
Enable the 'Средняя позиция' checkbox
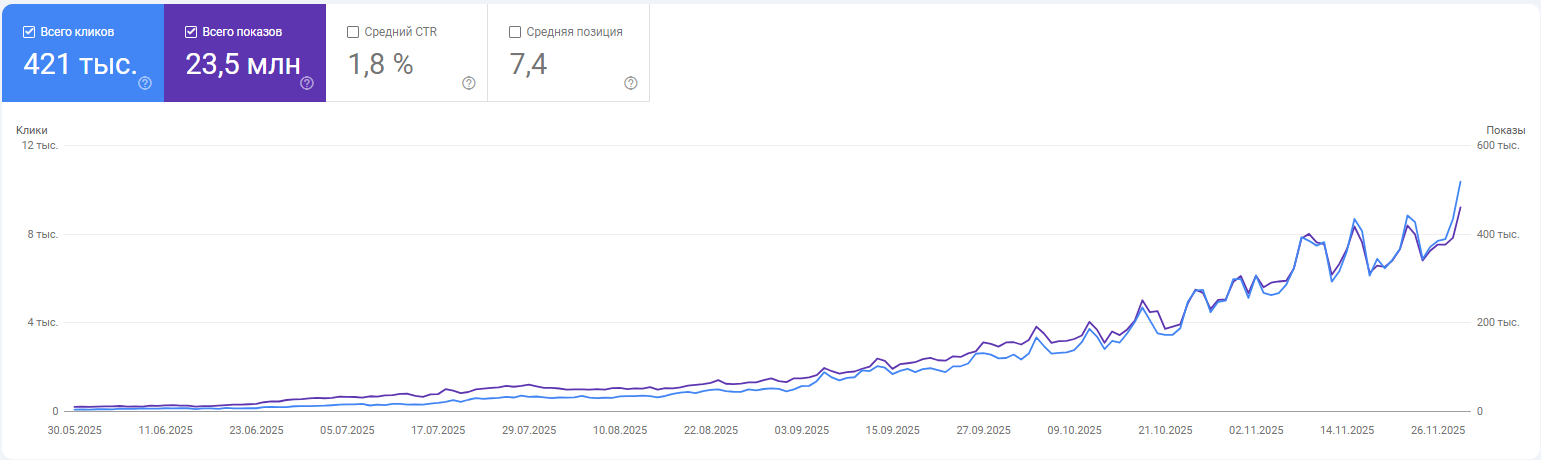(515, 32)
